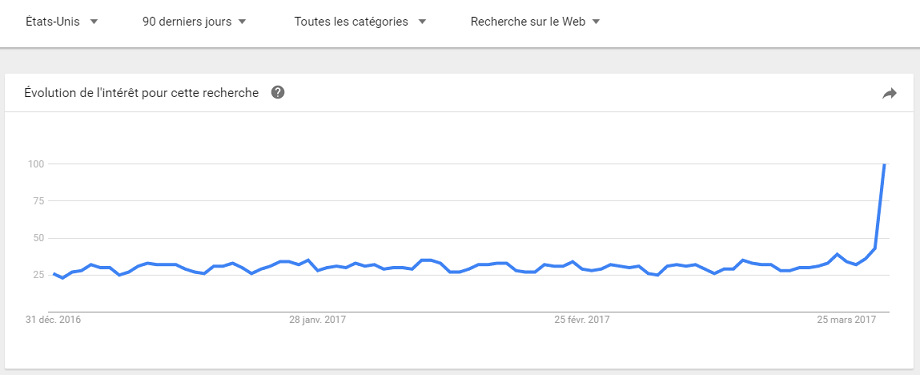Click the 75 gridline label
Screen dimensions: 920x375
pyautogui.click(x=39, y=201)
